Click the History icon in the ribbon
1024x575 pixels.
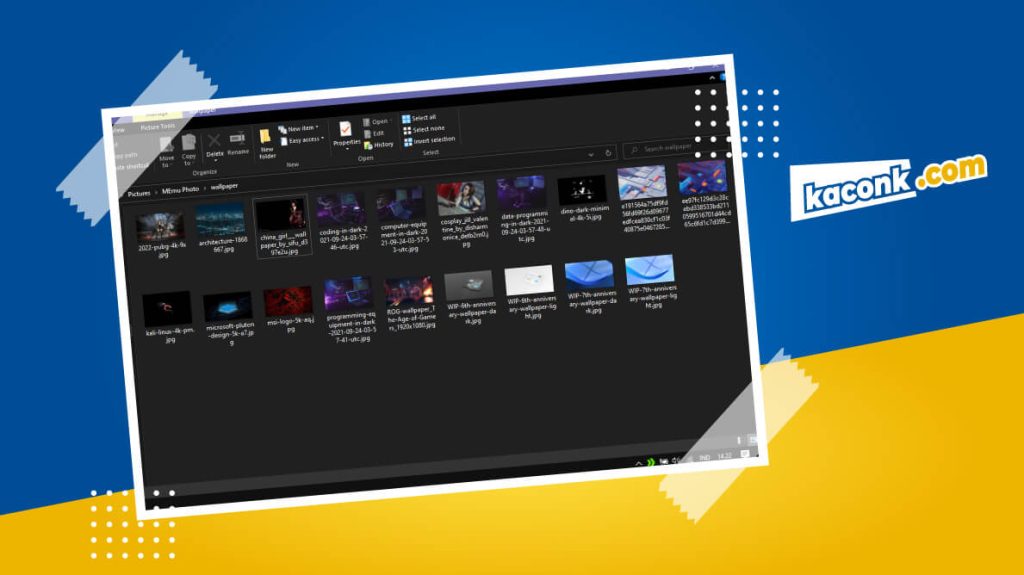(x=368, y=145)
